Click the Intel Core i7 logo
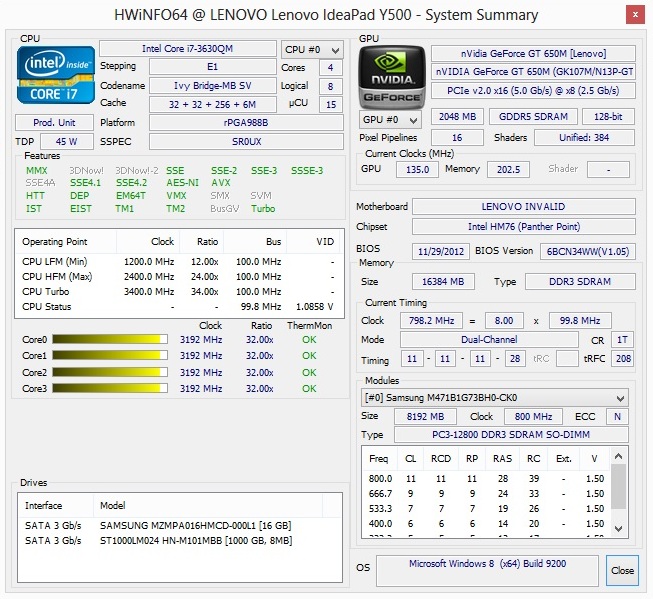Viewport: 653px width, 599px height. (x=56, y=75)
